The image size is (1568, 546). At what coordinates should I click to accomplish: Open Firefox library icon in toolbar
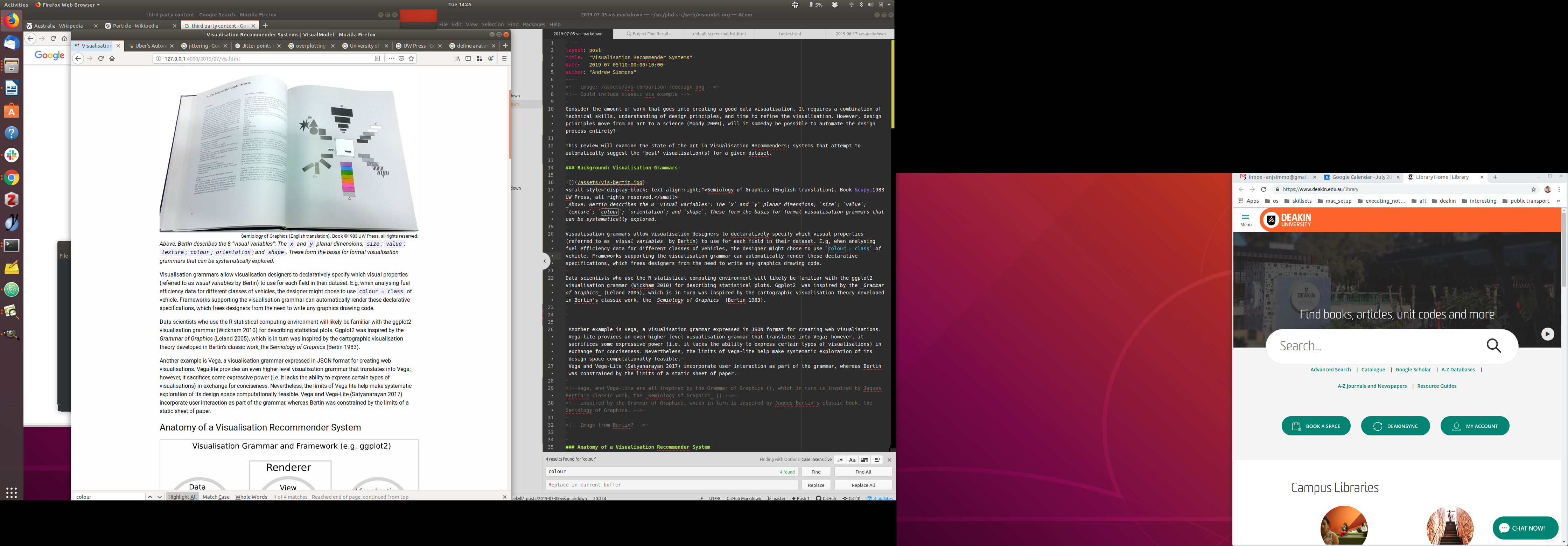coord(456,58)
